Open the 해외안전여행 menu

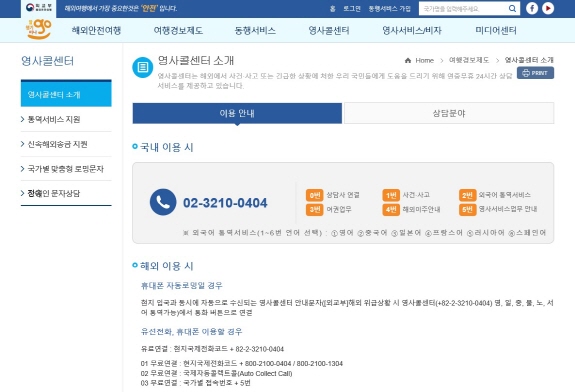click(x=96, y=30)
